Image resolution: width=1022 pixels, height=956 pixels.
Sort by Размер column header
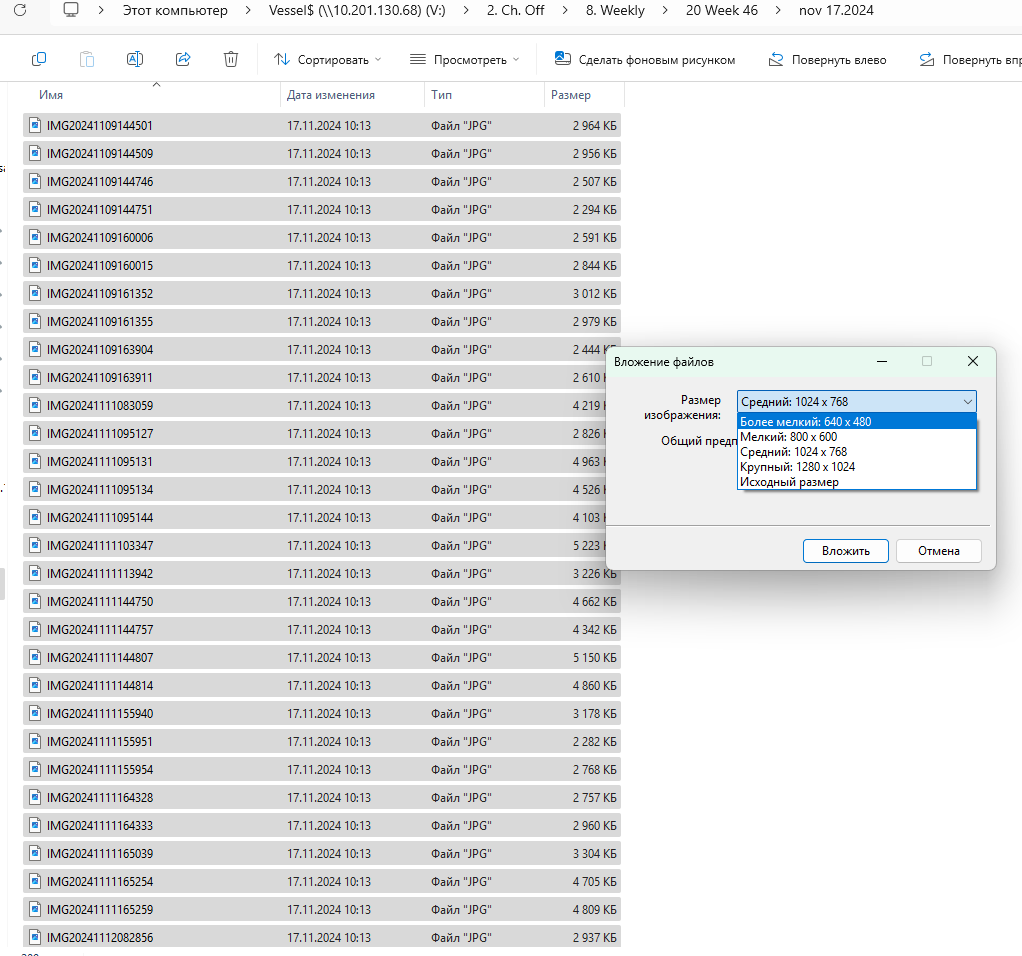click(570, 94)
